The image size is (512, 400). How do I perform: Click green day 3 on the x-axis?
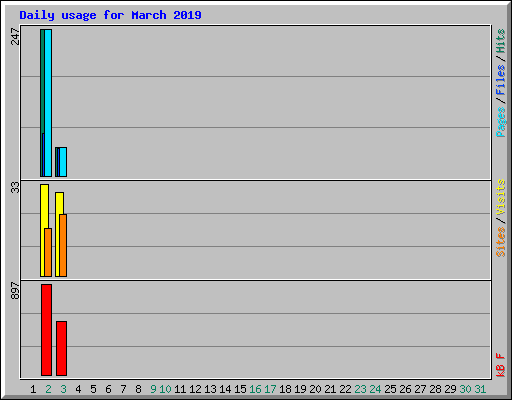[x=63, y=389]
